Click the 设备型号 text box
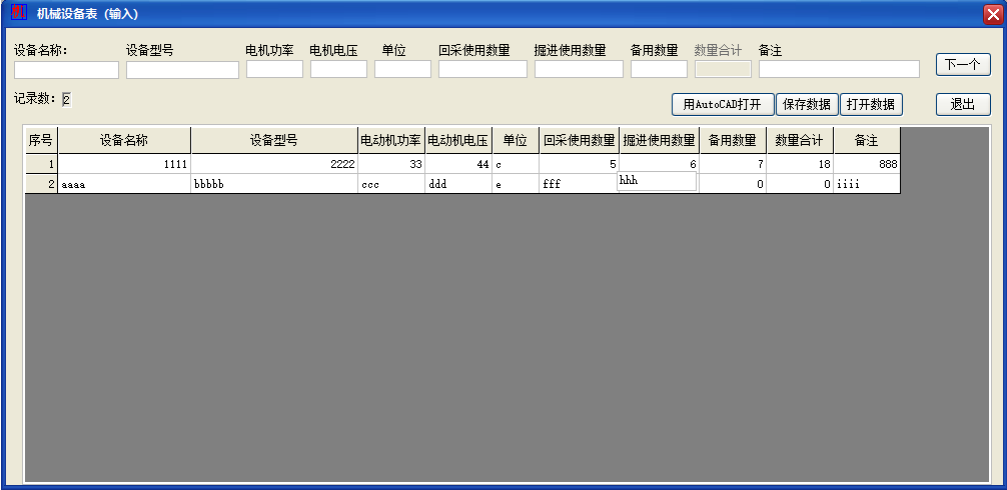 click(182, 70)
